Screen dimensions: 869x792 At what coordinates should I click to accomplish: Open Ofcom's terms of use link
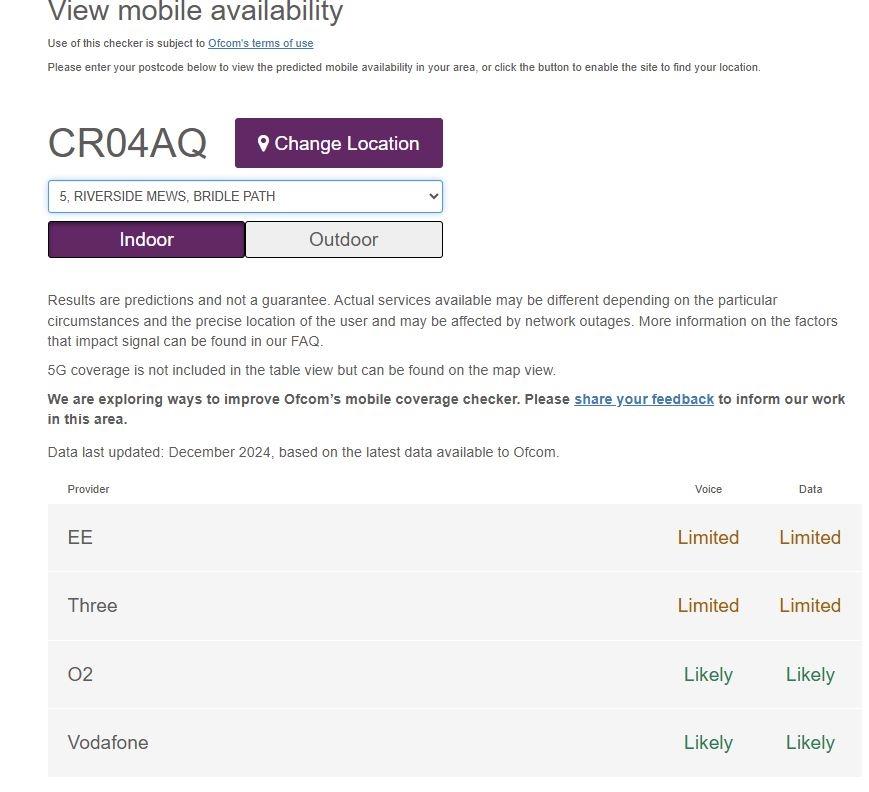[260, 43]
